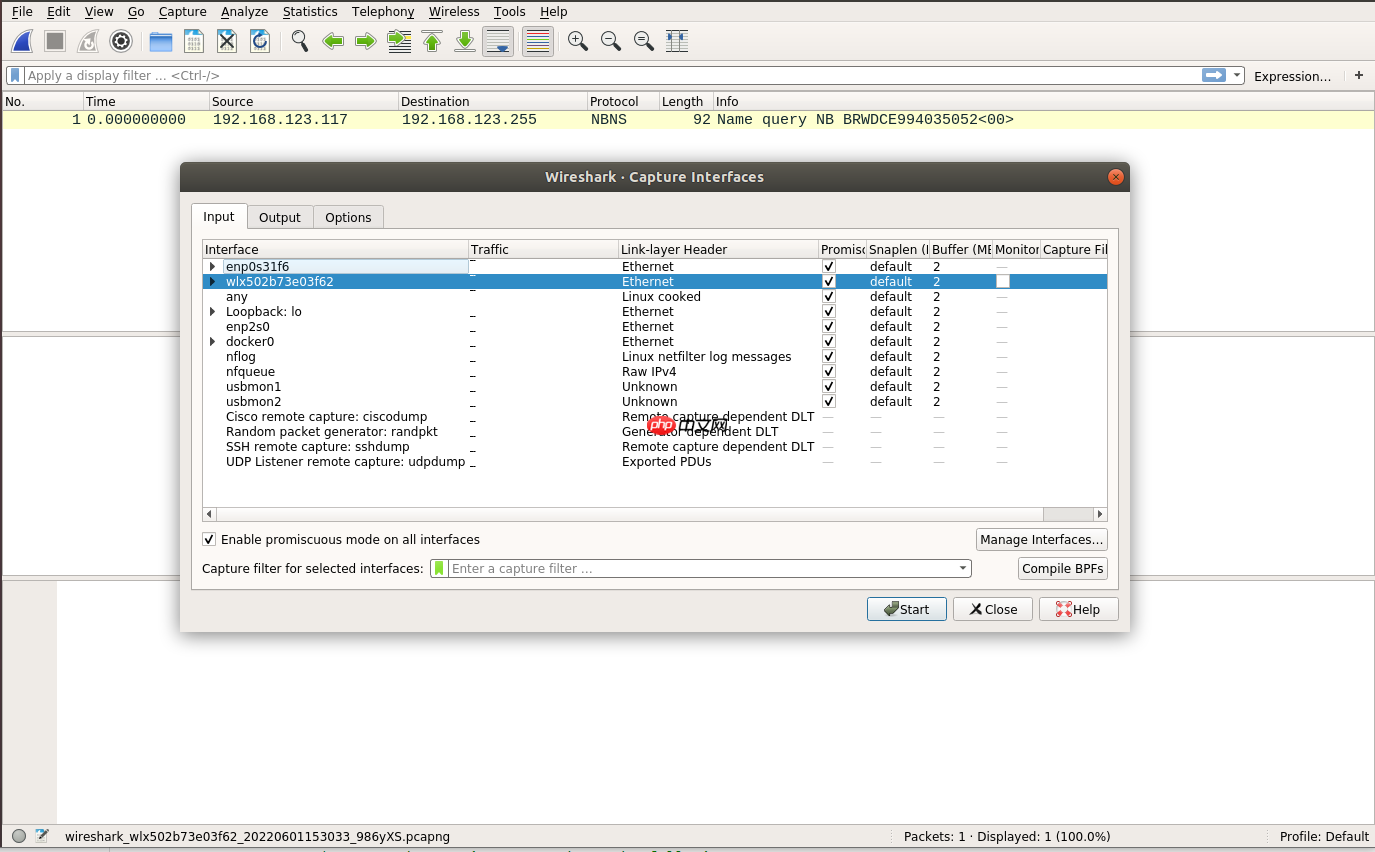Toggle auto scroll during live capture

[498, 41]
